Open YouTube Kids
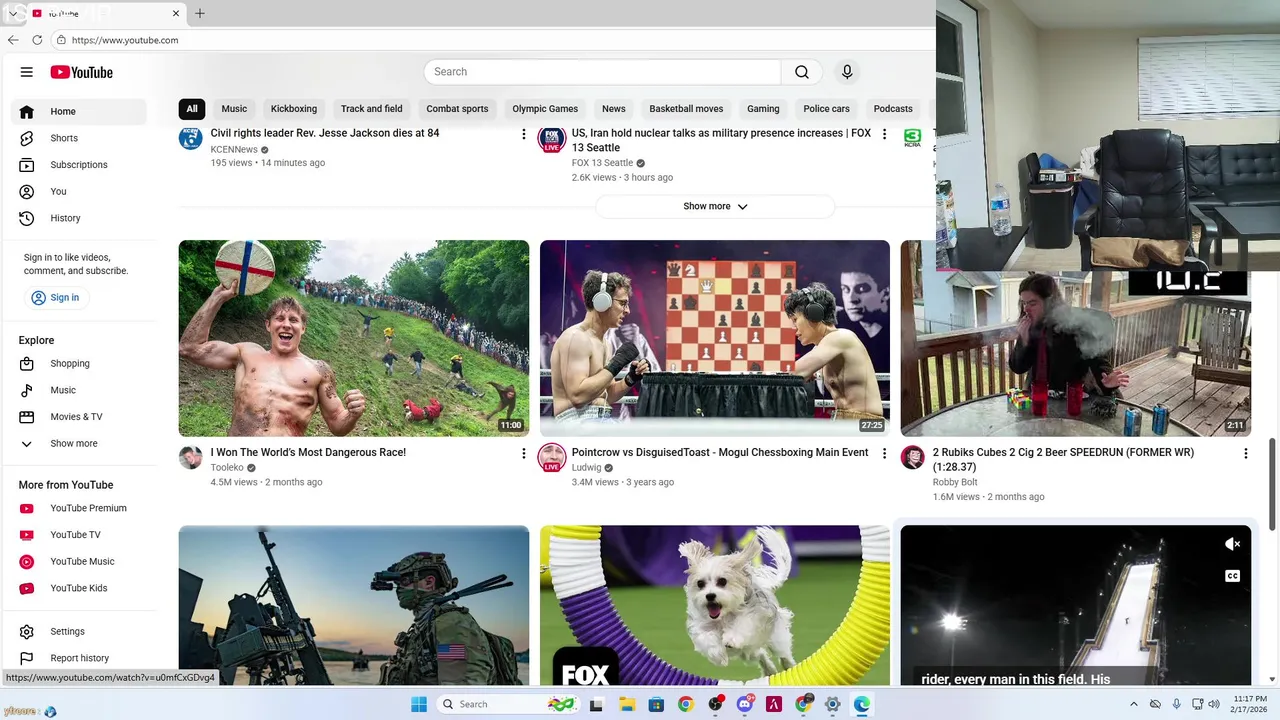This screenshot has width=1280, height=720. tap(80, 588)
